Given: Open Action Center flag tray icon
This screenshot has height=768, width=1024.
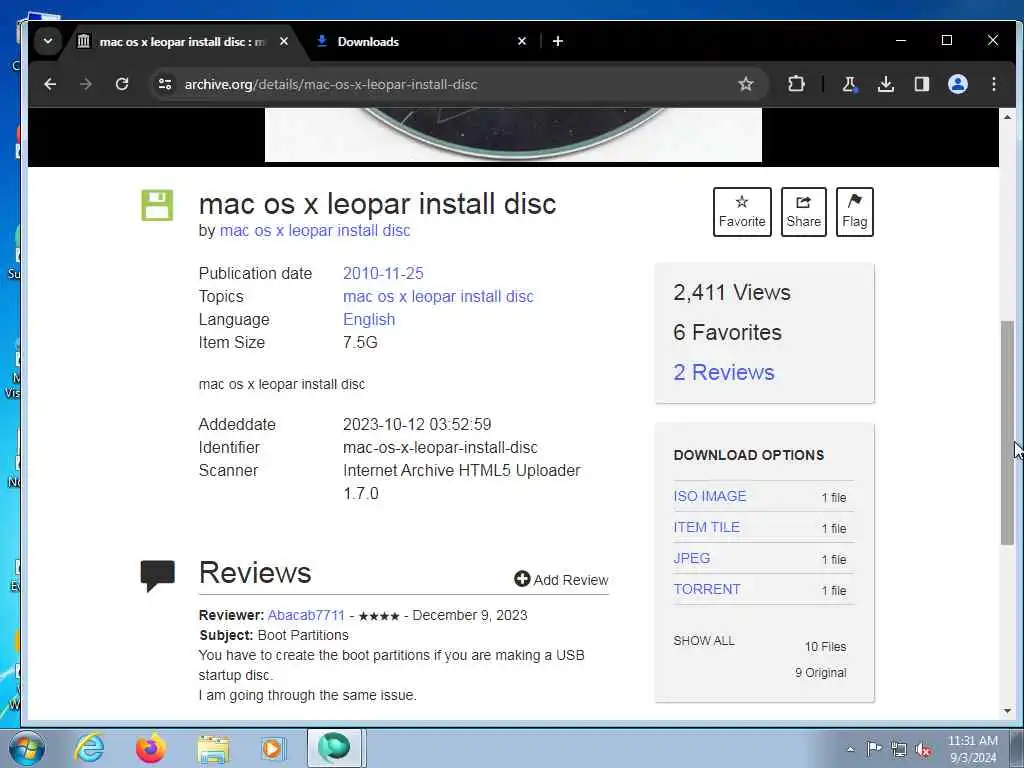Looking at the screenshot, I should (x=874, y=748).
